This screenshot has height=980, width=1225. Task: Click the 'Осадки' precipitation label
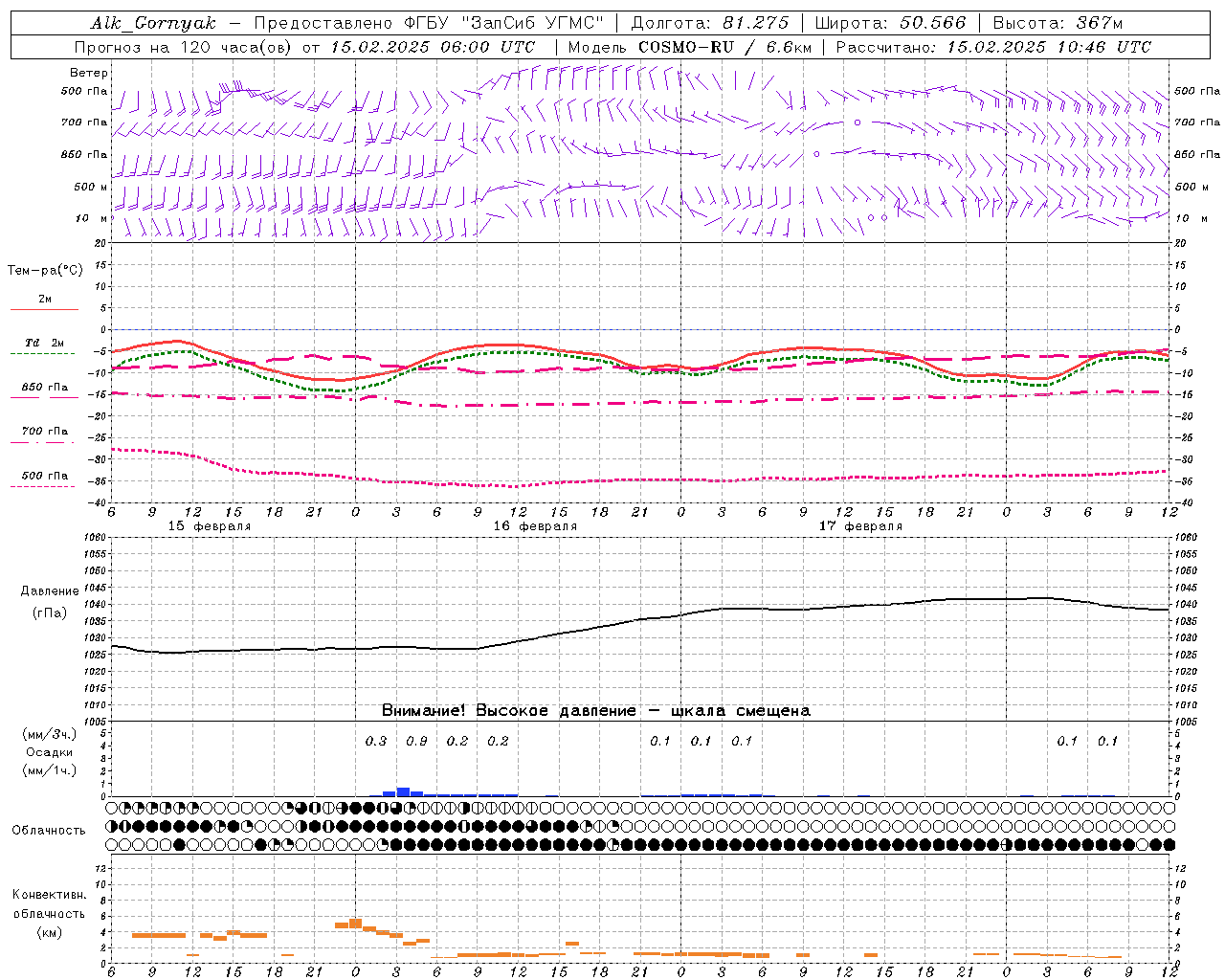click(49, 752)
